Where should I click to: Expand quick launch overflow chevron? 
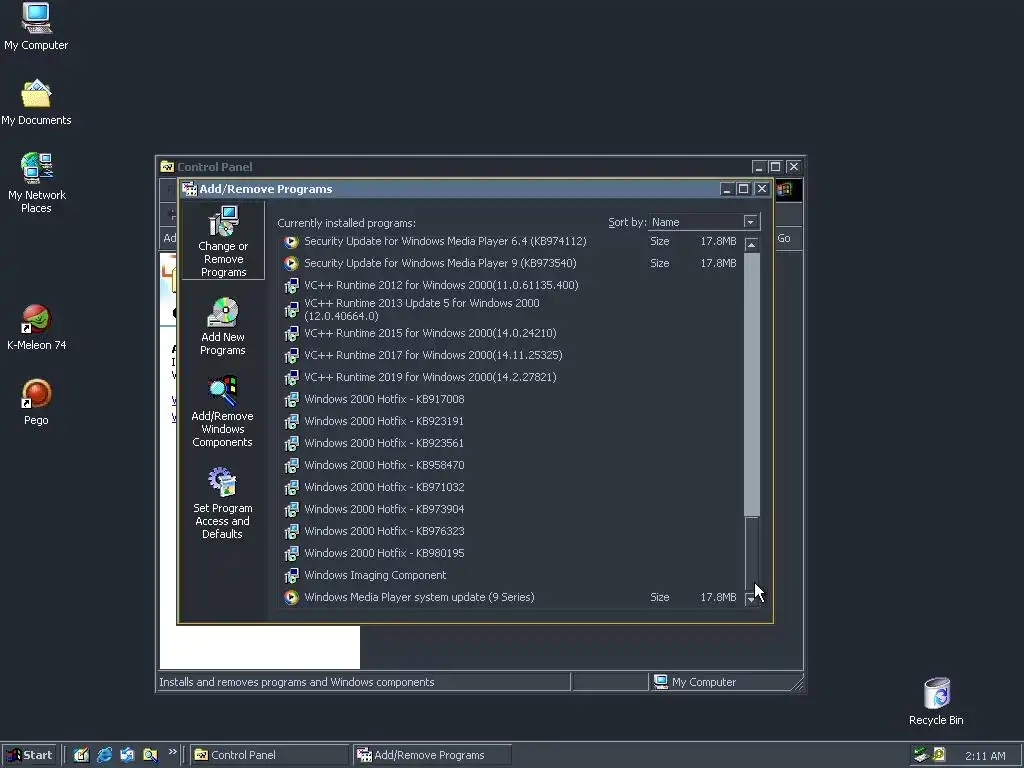172,752
